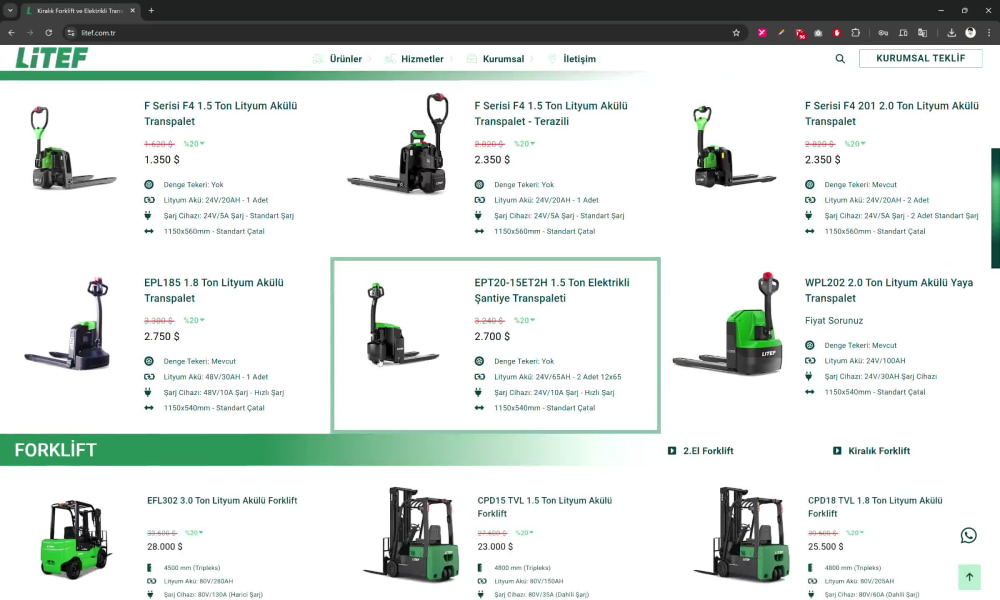The width and height of the screenshot is (1000, 600).
Task: Click the EFL302 green forklift image
Action: 75,539
